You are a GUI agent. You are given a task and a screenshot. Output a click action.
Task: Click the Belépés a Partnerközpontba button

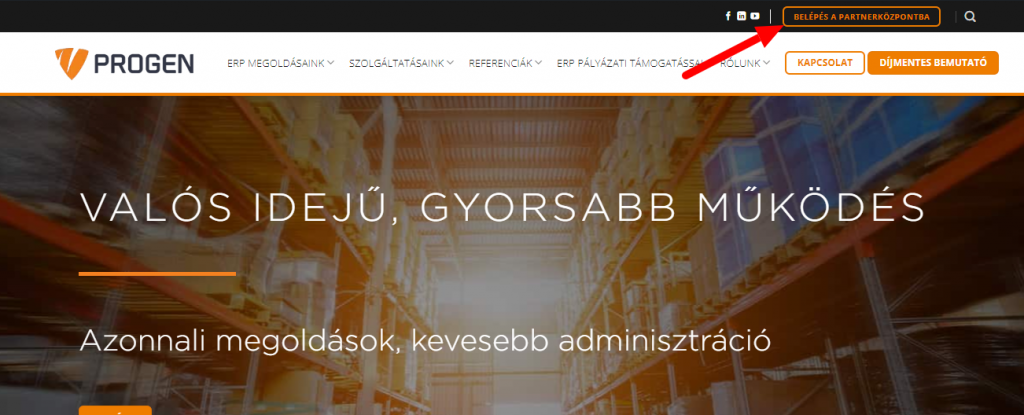pyautogui.click(x=861, y=16)
